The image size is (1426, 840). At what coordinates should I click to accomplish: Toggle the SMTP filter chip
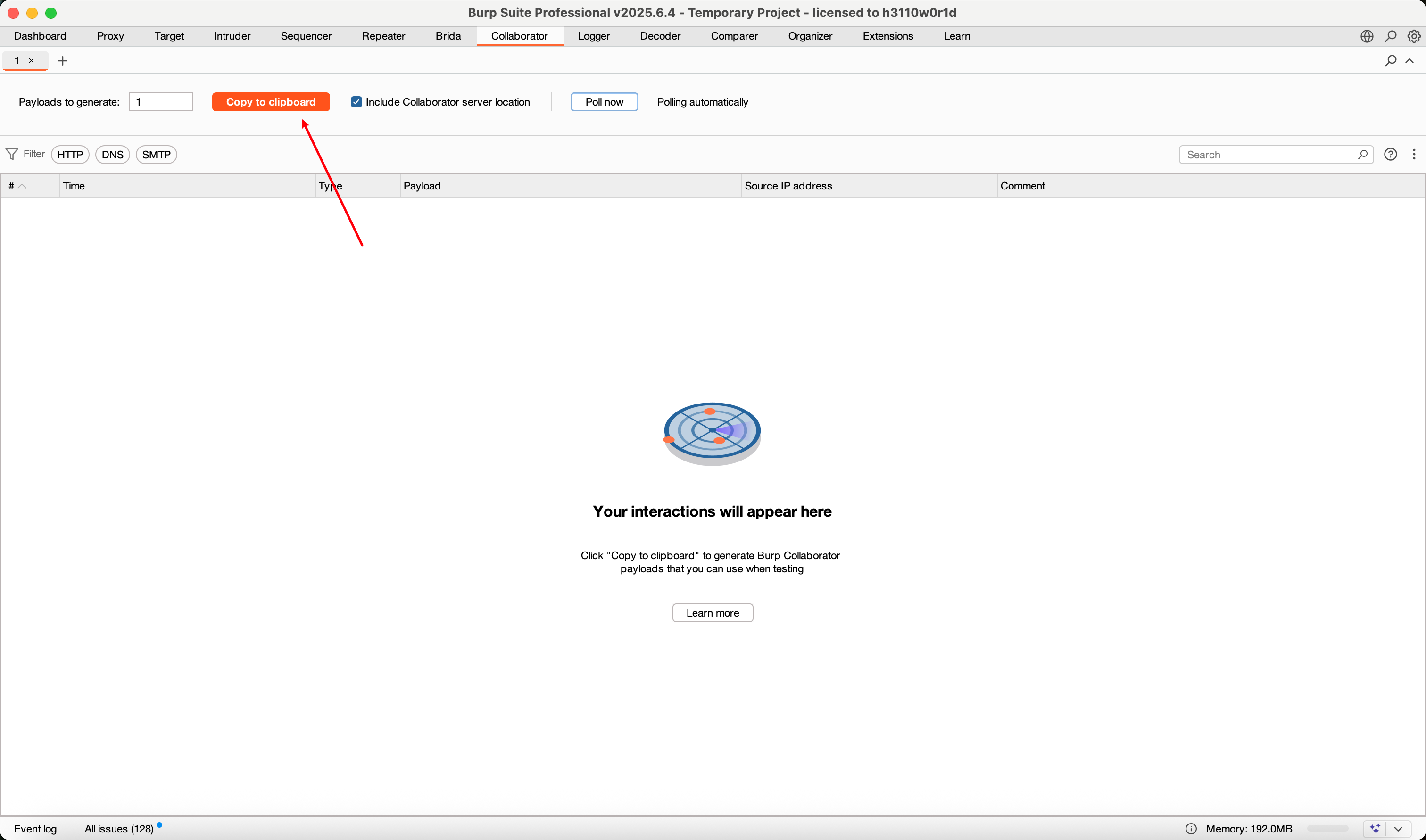[156, 155]
